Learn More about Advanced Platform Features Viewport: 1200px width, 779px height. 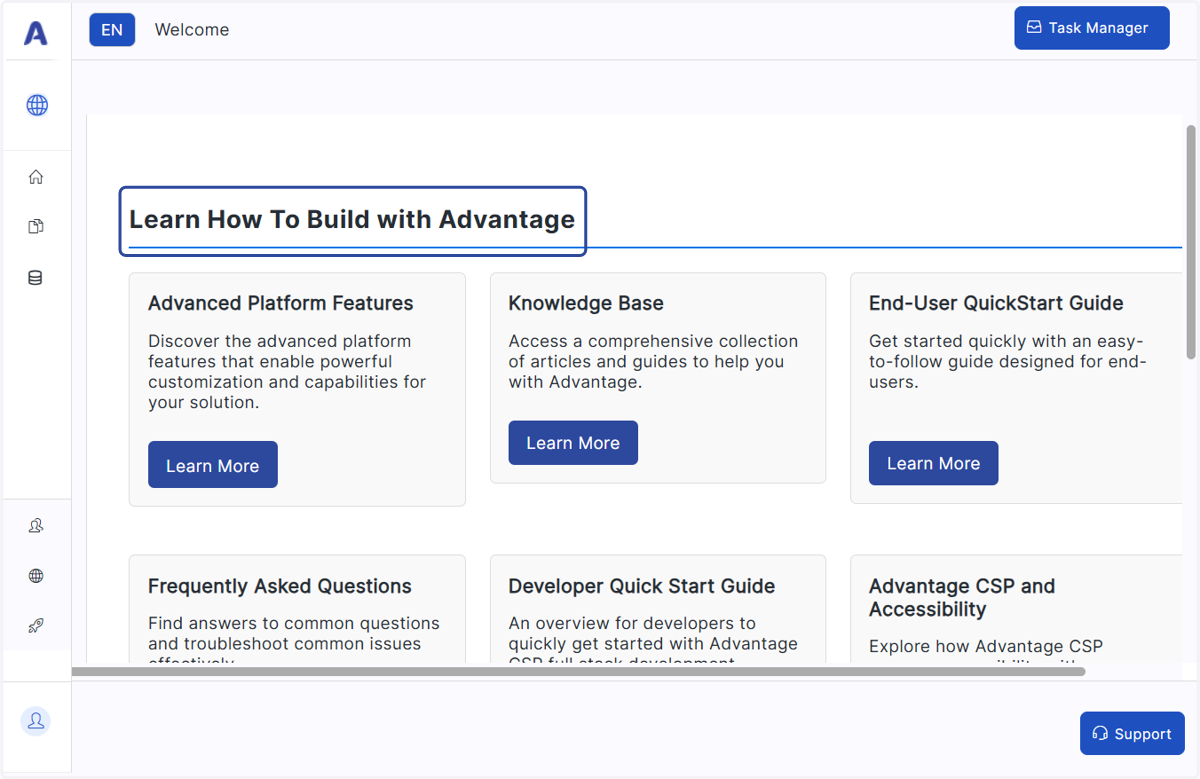coord(213,465)
